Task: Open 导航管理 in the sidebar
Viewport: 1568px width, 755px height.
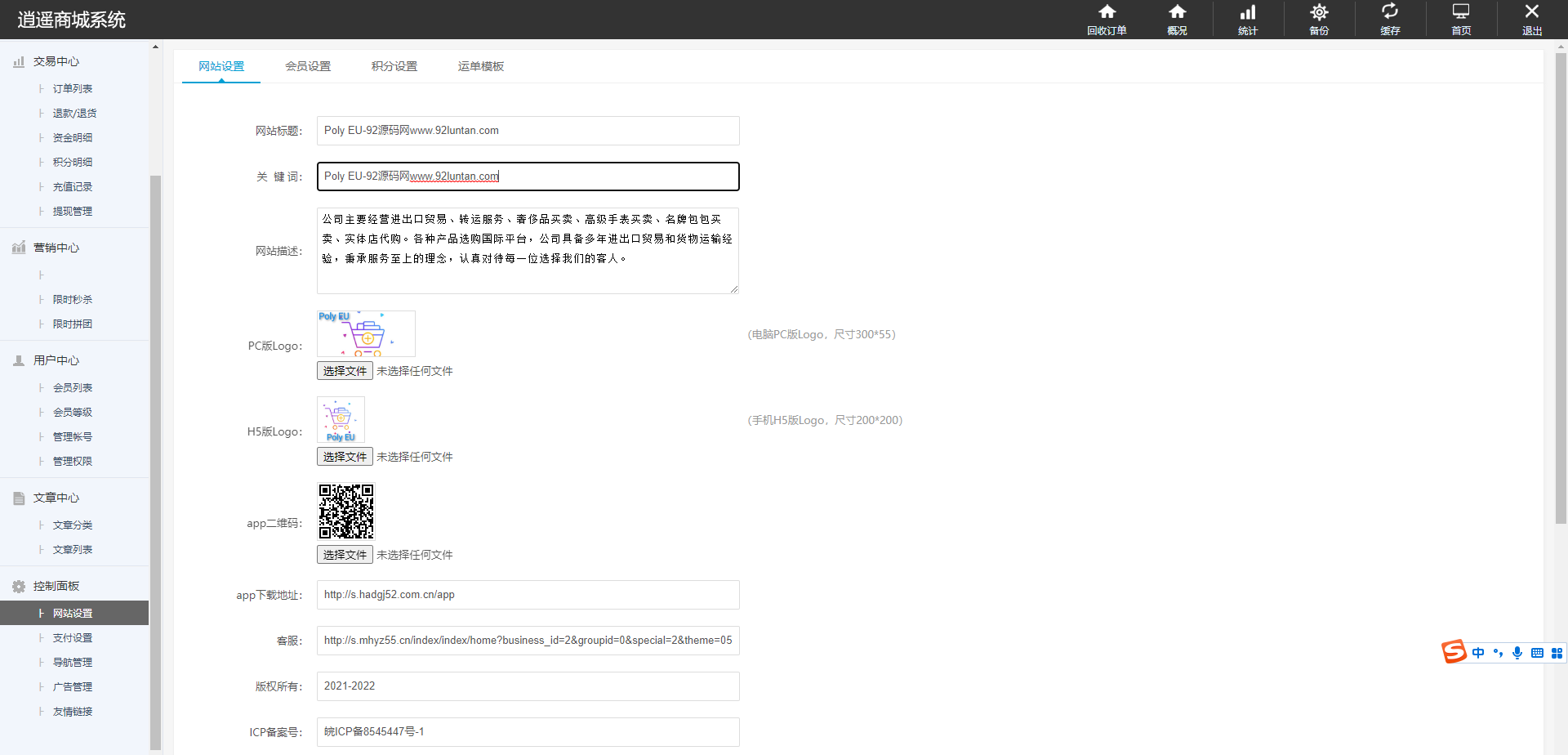Action: 74,662
